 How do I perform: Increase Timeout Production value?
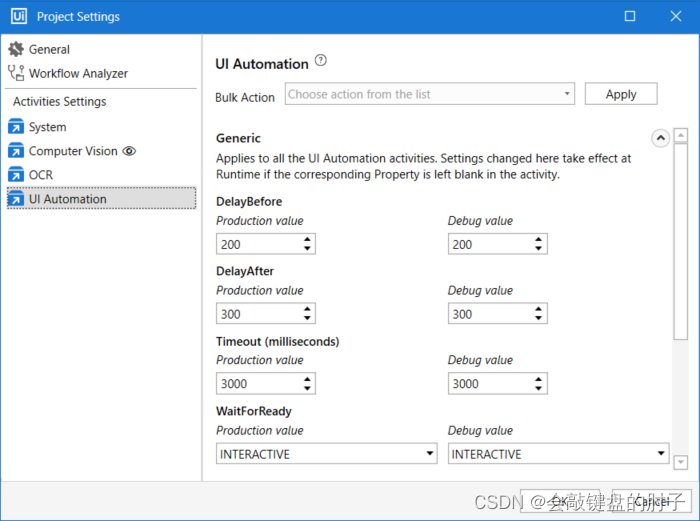307,379
